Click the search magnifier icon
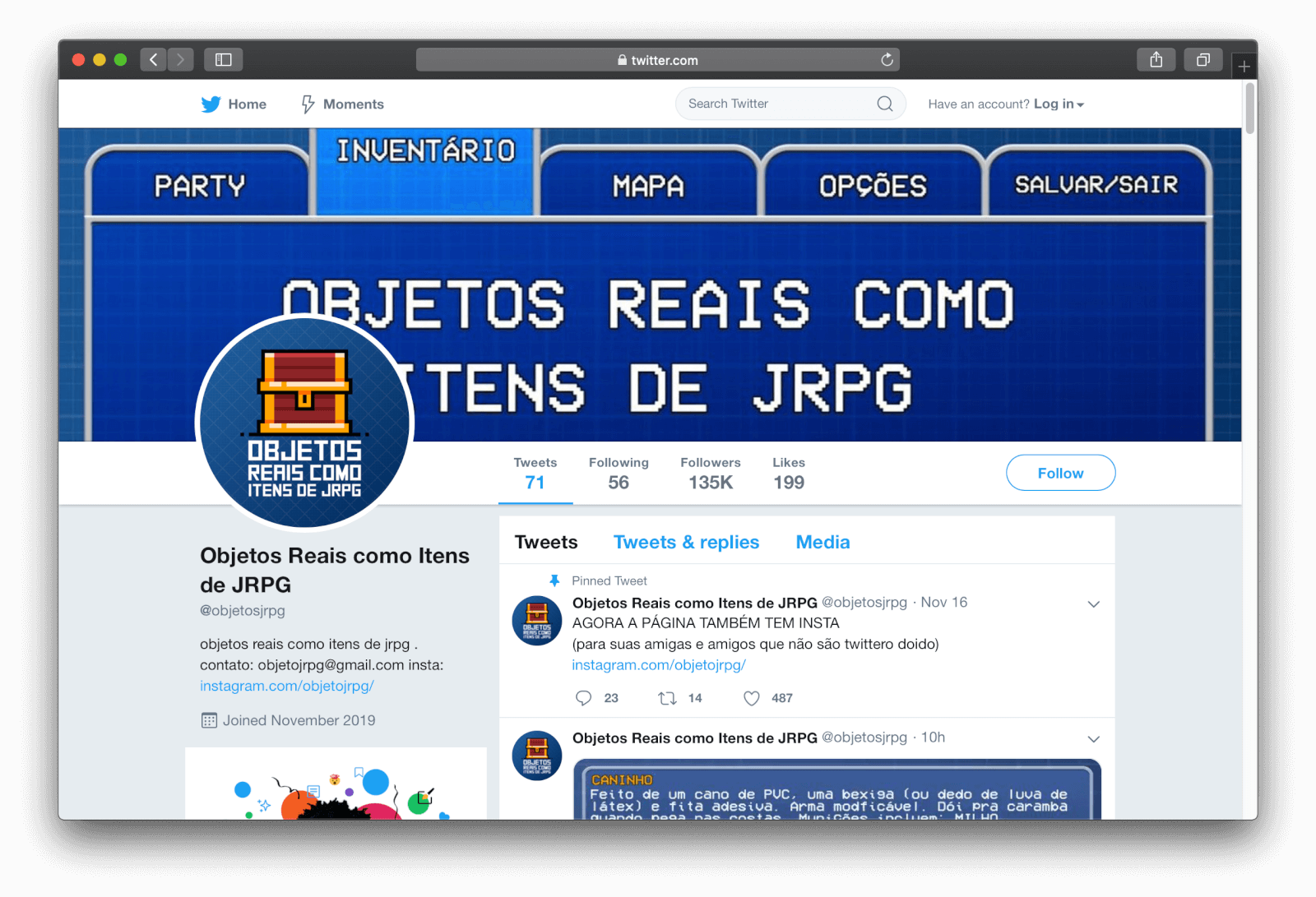This screenshot has height=897, width=1316. click(x=884, y=104)
